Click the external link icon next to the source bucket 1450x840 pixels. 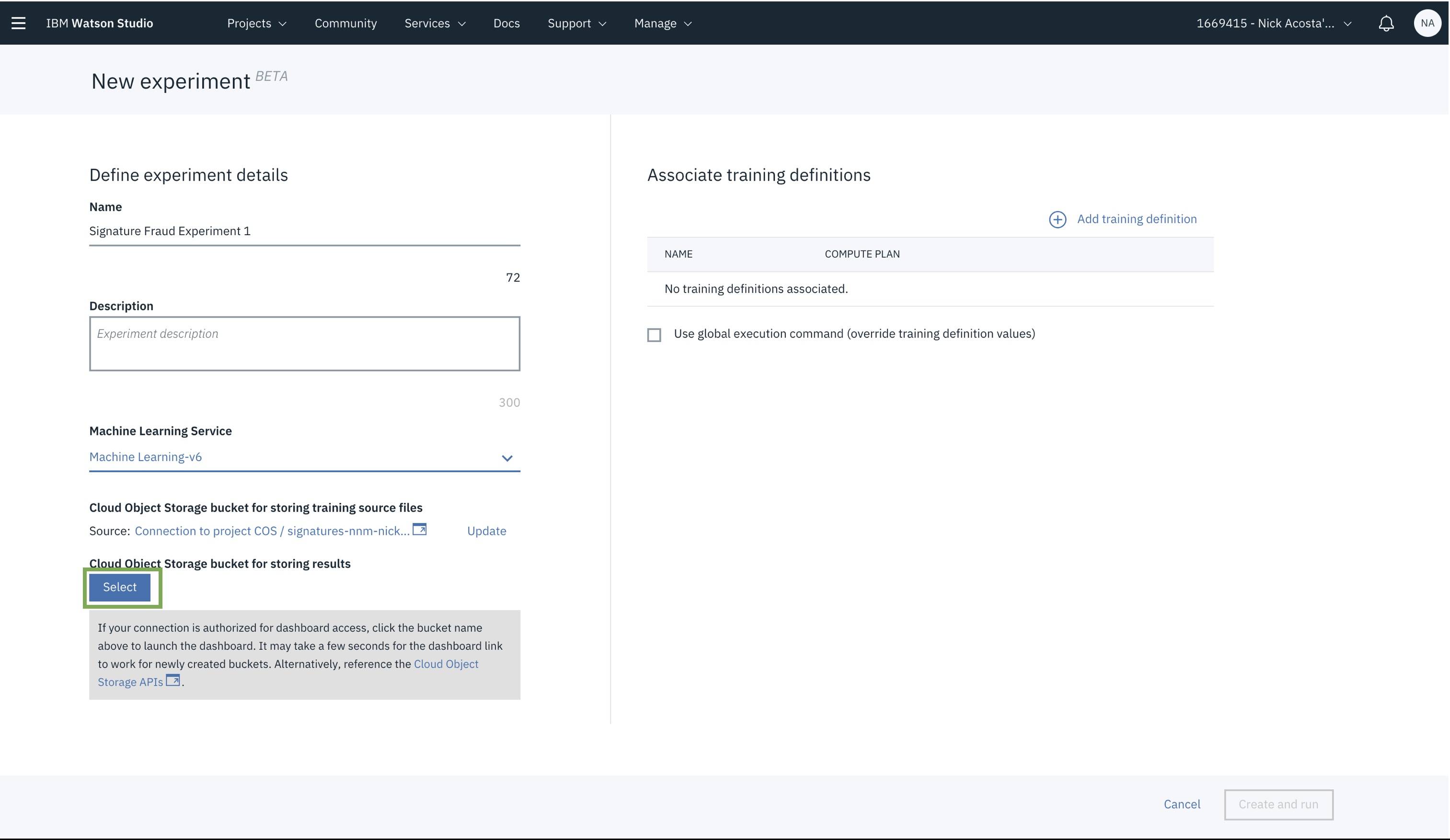pyautogui.click(x=419, y=529)
